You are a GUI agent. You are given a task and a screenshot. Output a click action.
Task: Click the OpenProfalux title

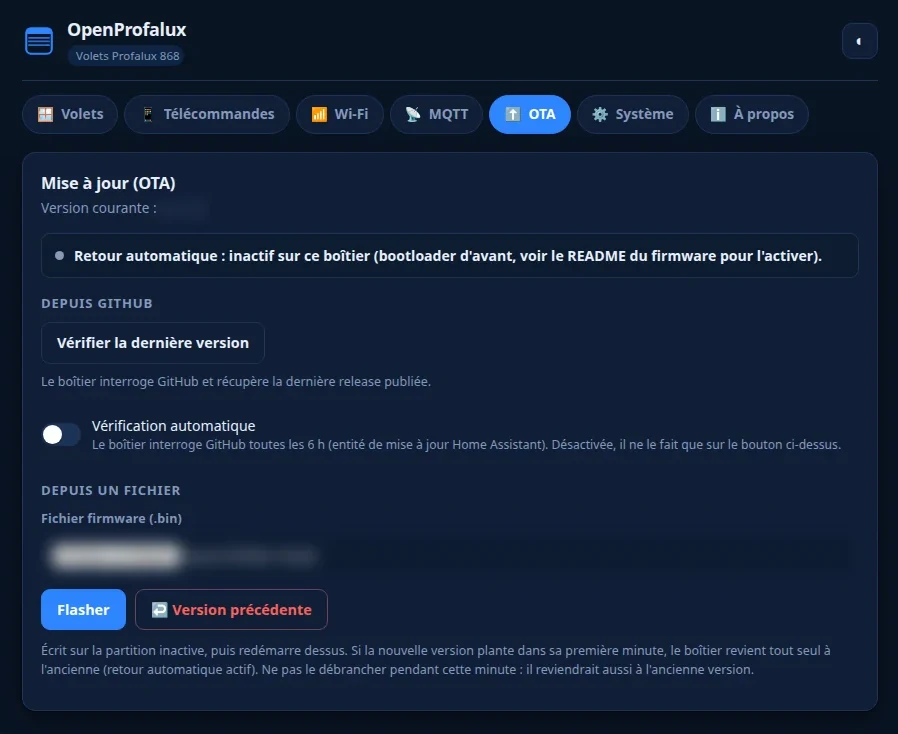click(127, 29)
